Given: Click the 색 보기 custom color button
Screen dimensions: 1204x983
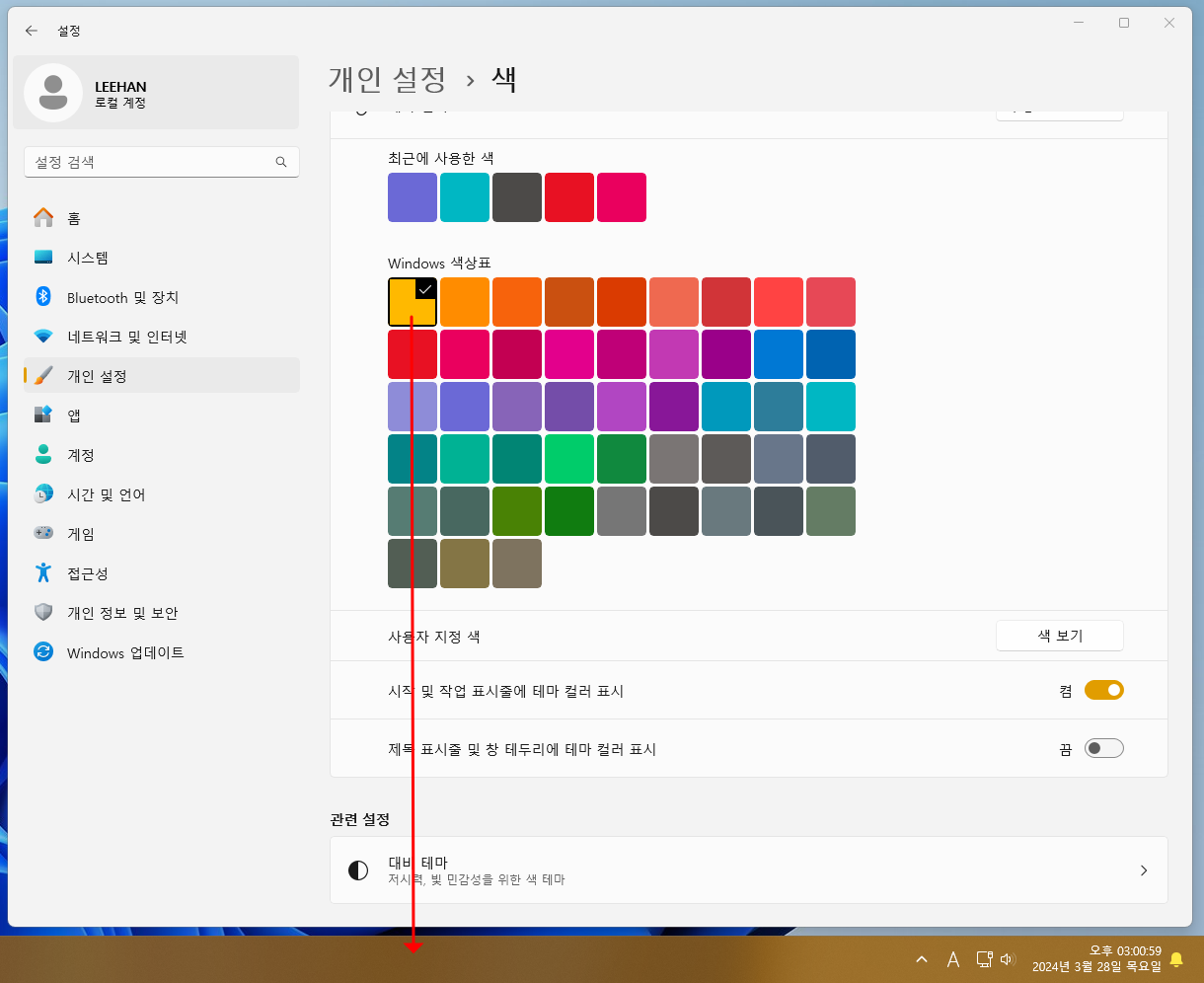Looking at the screenshot, I should coord(1059,635).
